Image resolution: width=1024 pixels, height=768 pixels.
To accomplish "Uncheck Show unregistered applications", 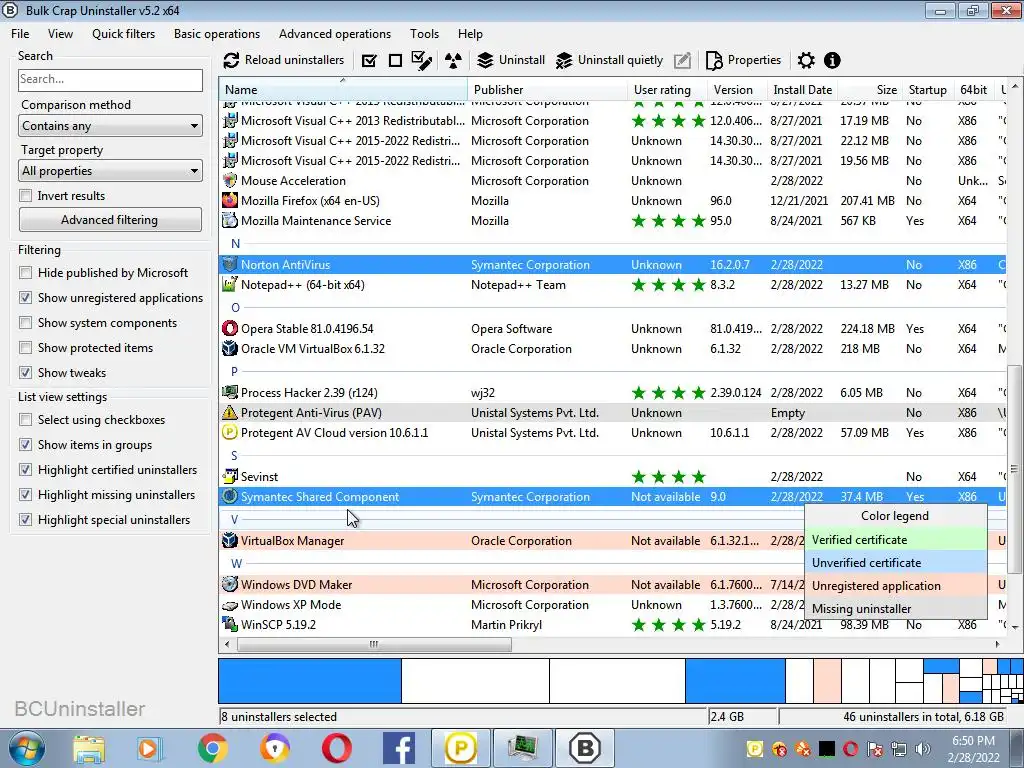I will (x=25, y=297).
